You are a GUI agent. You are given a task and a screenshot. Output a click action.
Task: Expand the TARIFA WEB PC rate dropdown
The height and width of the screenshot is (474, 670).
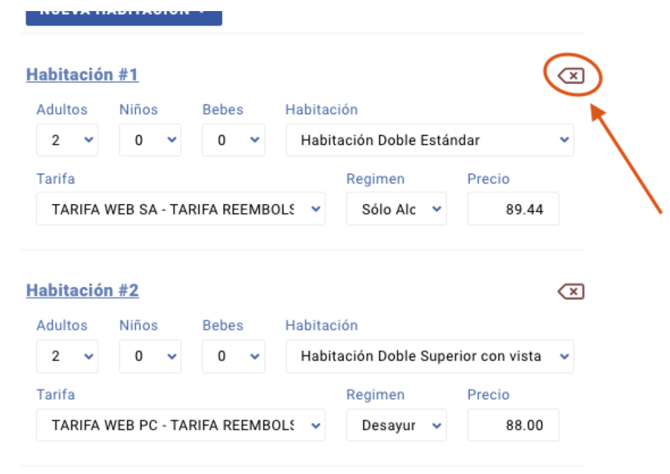click(x=181, y=425)
